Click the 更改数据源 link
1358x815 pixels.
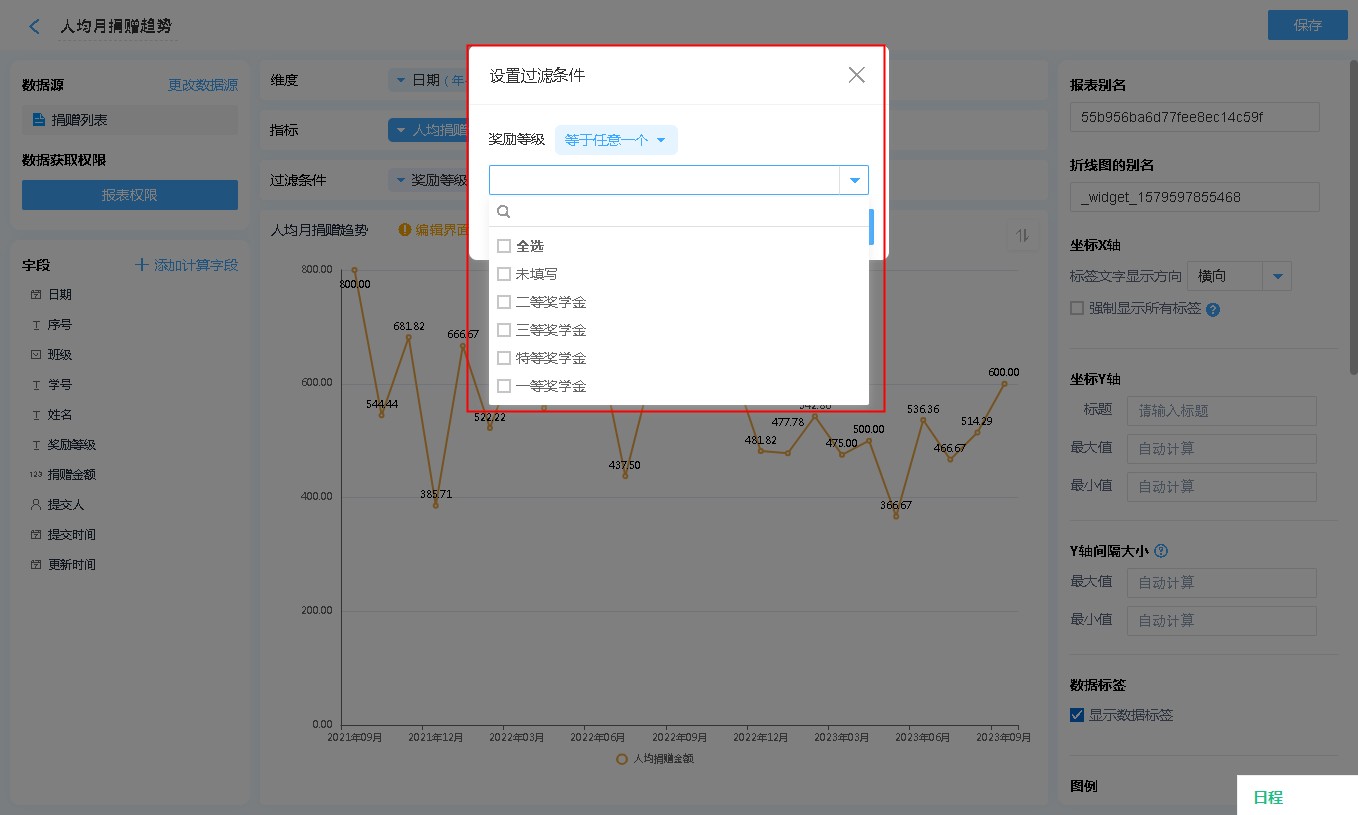(x=203, y=85)
